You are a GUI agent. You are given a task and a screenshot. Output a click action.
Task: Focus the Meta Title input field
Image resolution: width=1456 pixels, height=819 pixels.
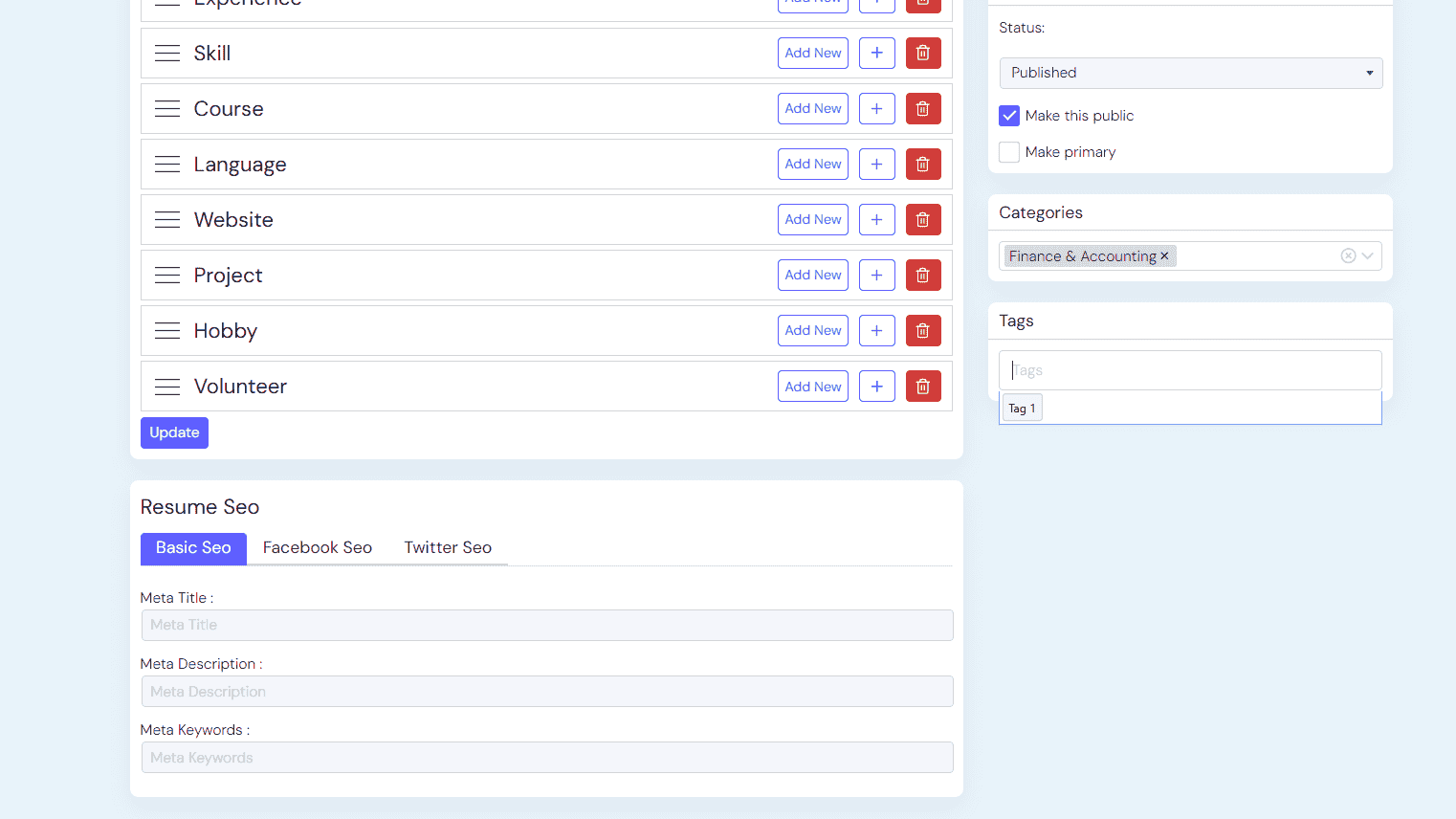click(546, 625)
